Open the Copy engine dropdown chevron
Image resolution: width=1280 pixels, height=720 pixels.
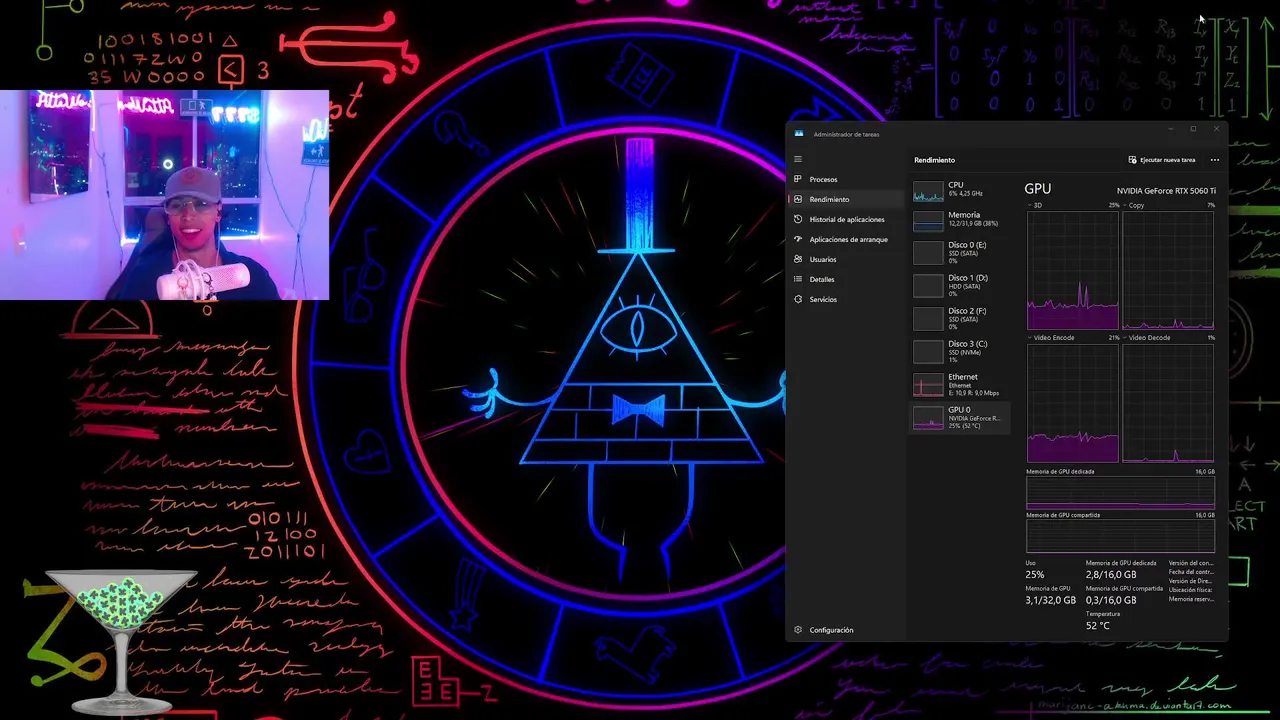(1125, 205)
